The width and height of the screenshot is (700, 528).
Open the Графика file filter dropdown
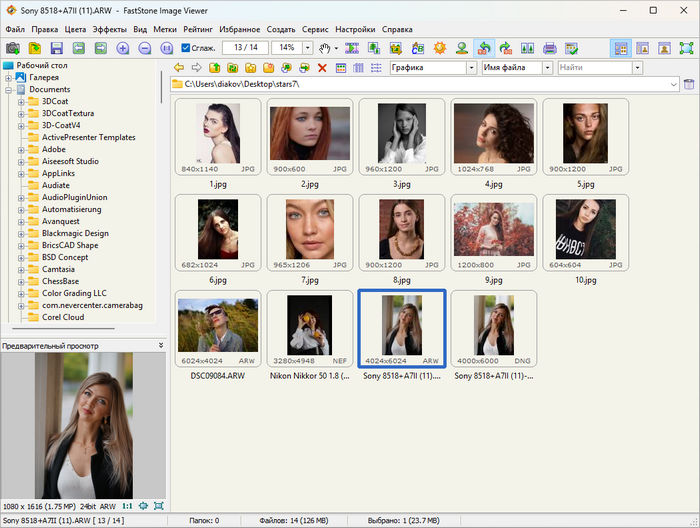(x=472, y=67)
